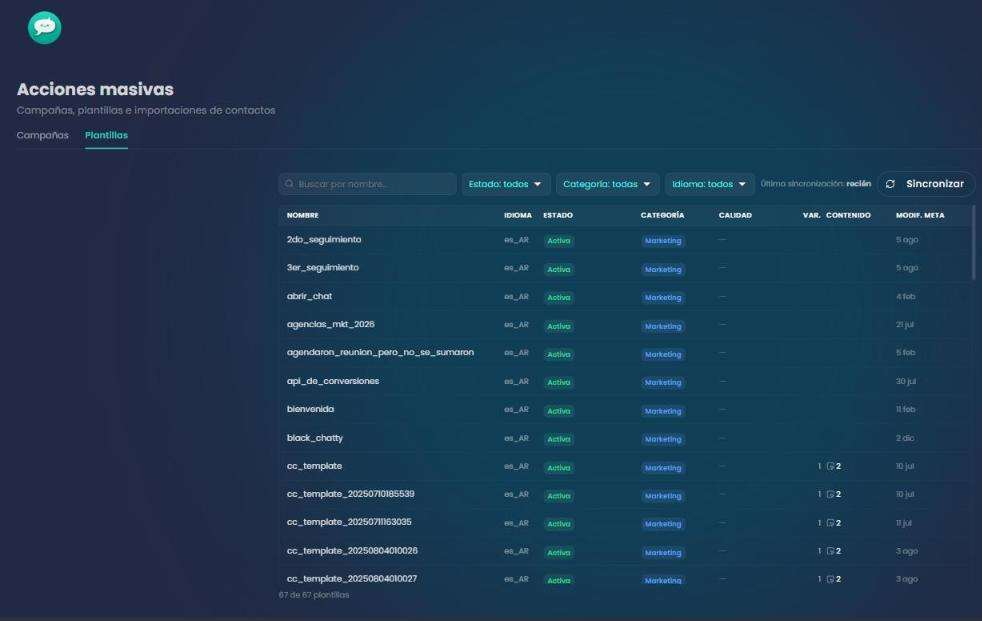The width and height of the screenshot is (982, 621).
Task: Click the Marketing badge in abrir_chat row
Action: (x=663, y=297)
